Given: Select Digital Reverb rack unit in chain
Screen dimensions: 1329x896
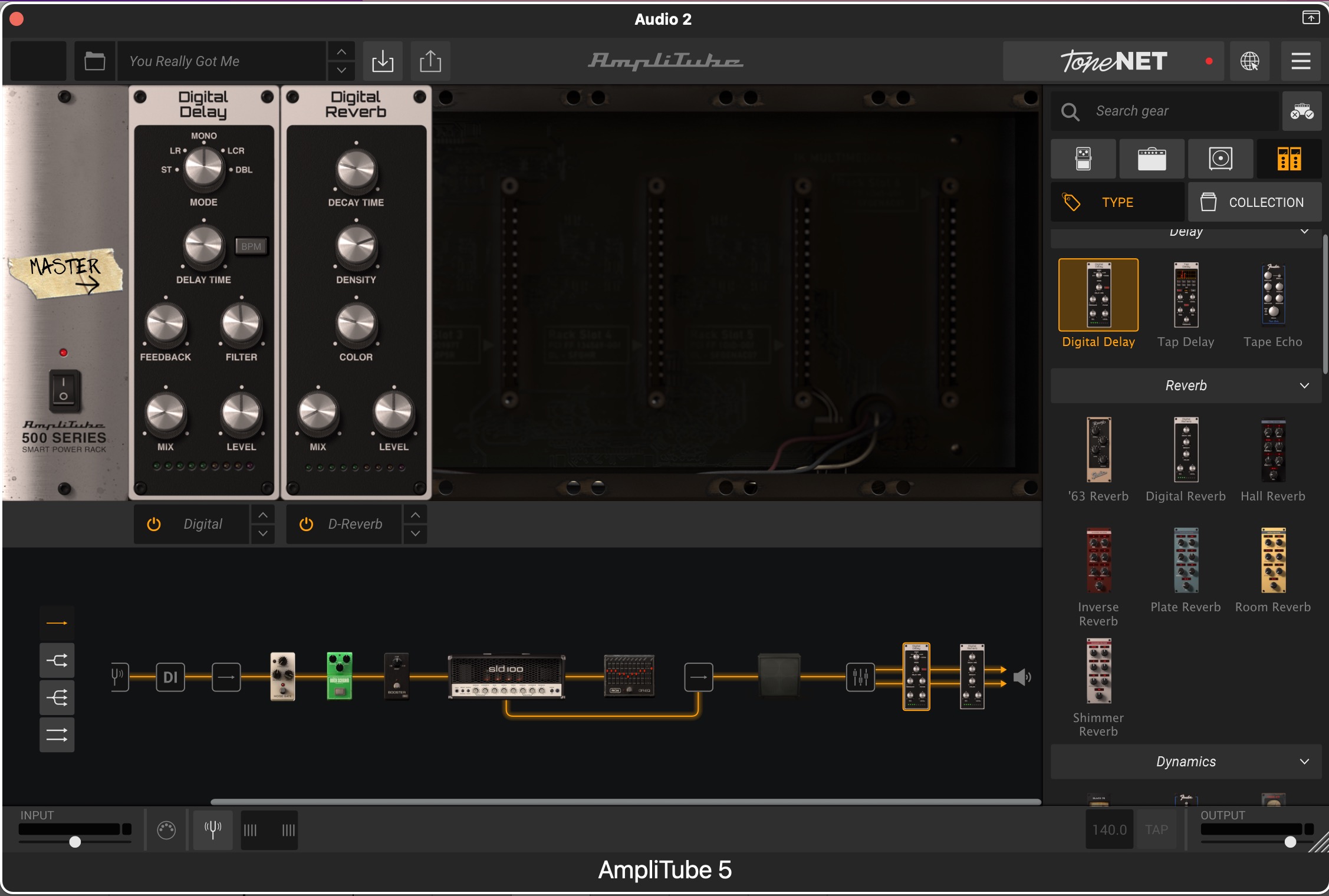Looking at the screenshot, I should pos(972,676).
